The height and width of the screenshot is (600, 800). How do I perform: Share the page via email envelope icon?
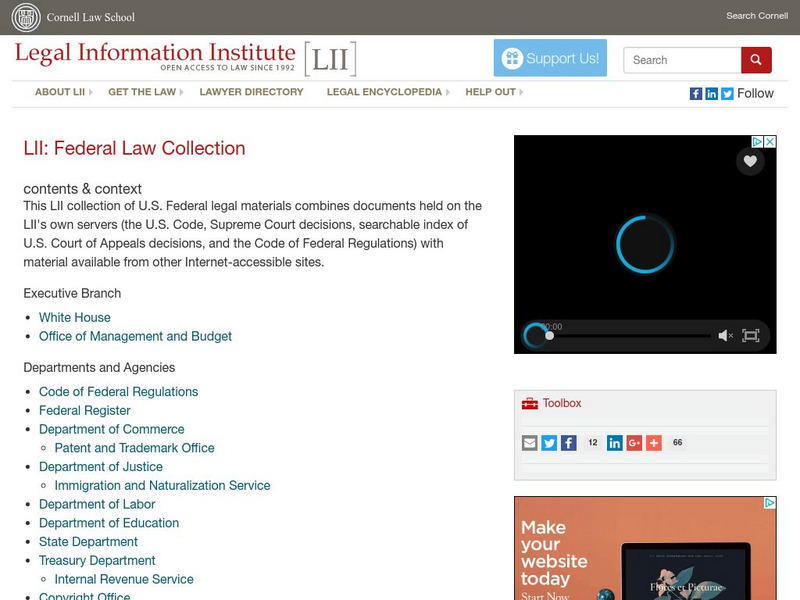click(530, 442)
